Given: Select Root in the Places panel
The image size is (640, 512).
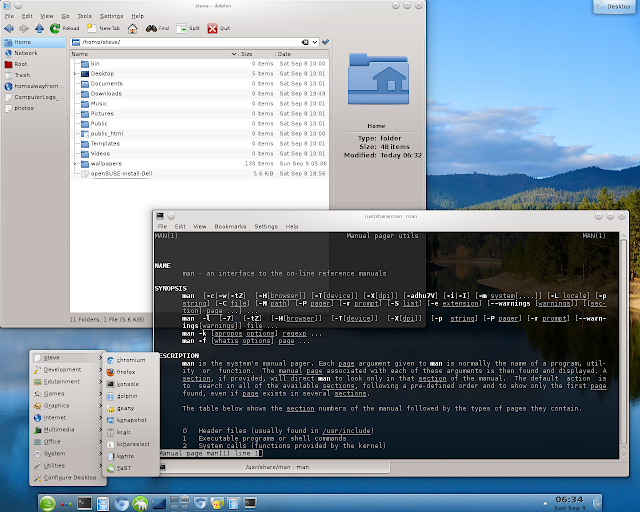Looking at the screenshot, I should click(33, 64).
